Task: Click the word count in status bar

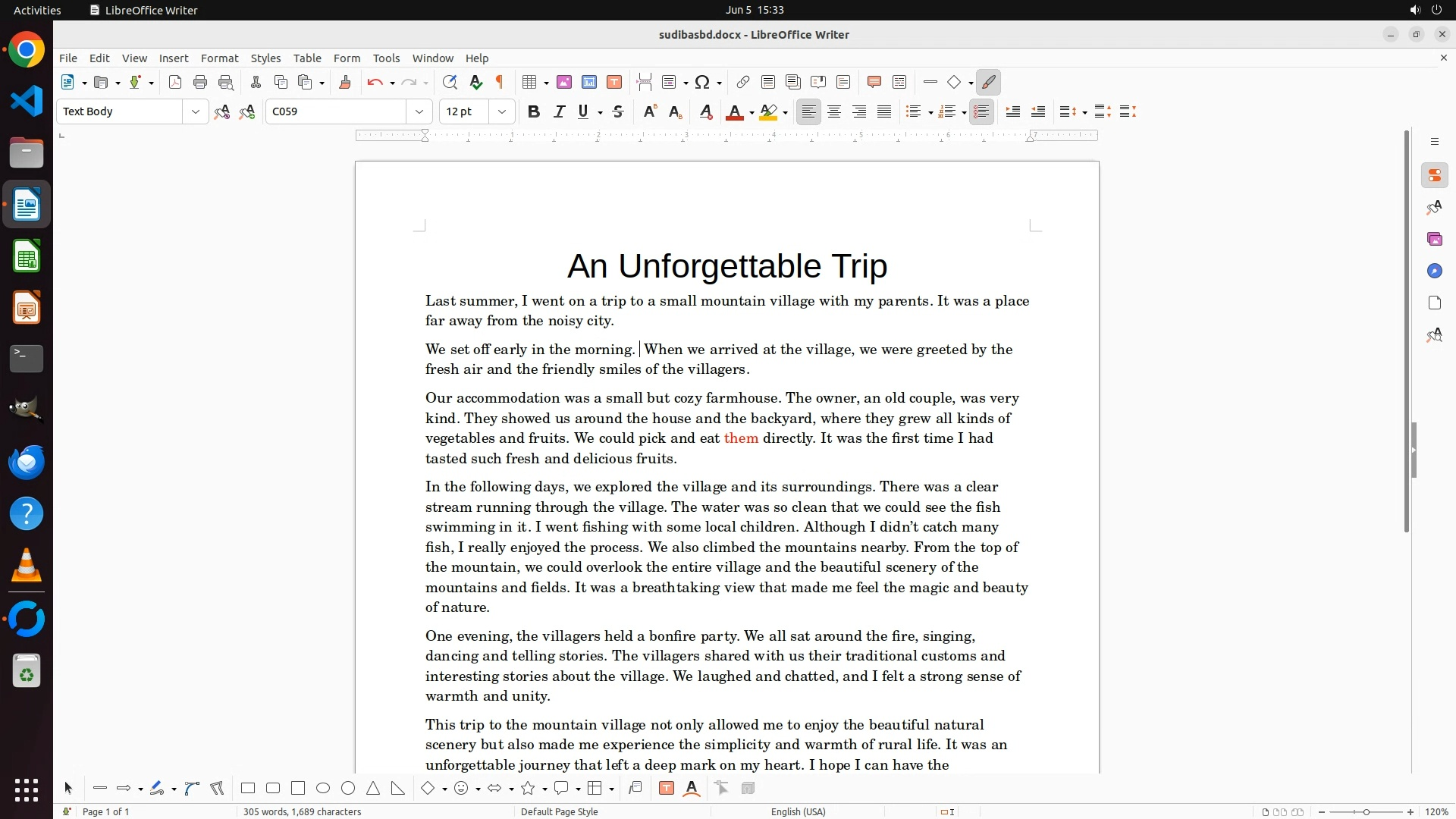Action: coord(302,811)
